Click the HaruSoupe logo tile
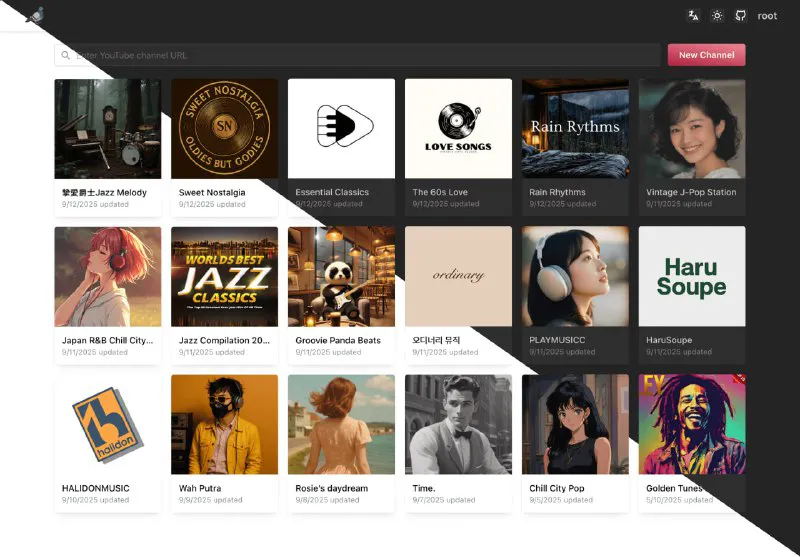 click(x=692, y=276)
